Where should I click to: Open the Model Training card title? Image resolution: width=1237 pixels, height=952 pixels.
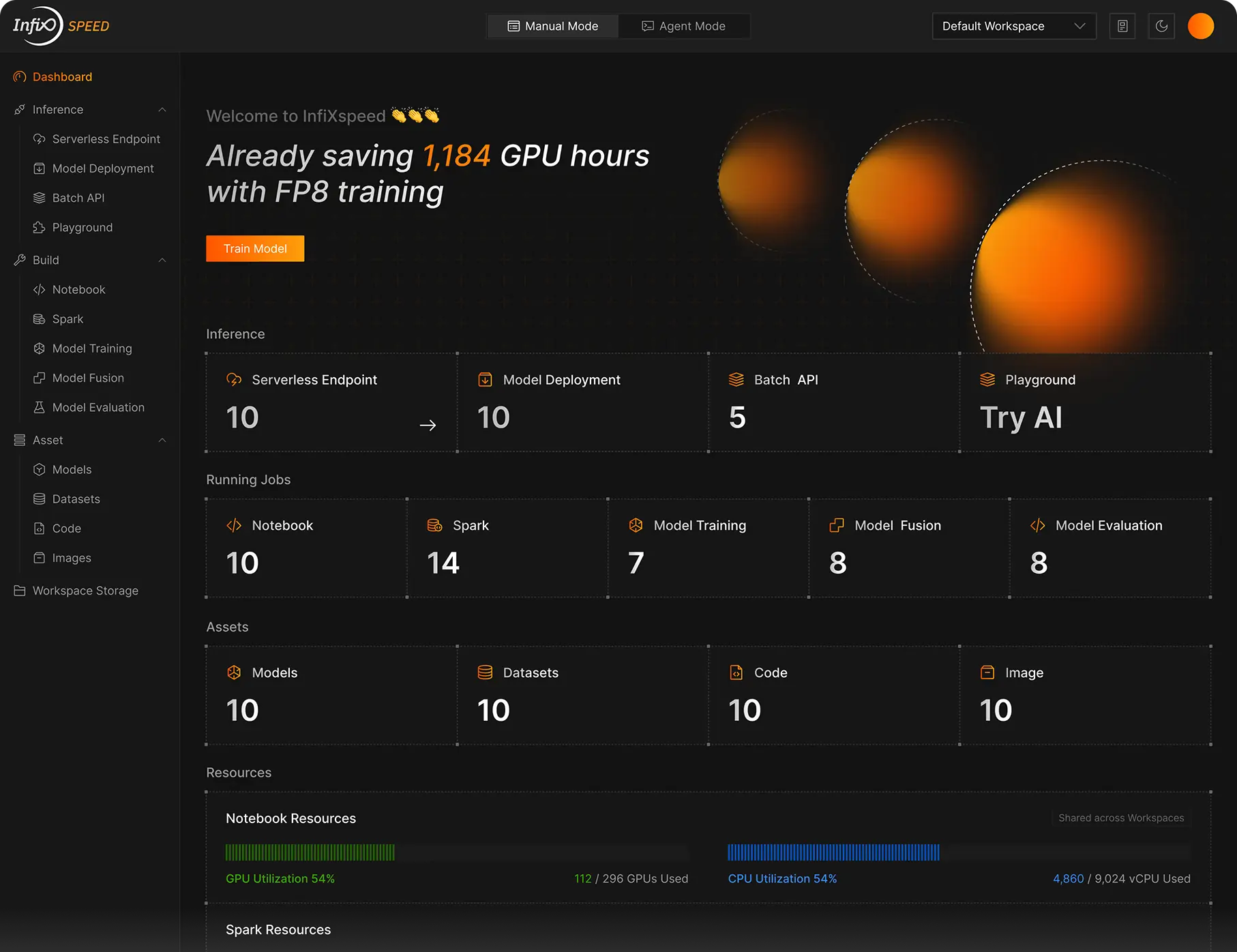(700, 526)
